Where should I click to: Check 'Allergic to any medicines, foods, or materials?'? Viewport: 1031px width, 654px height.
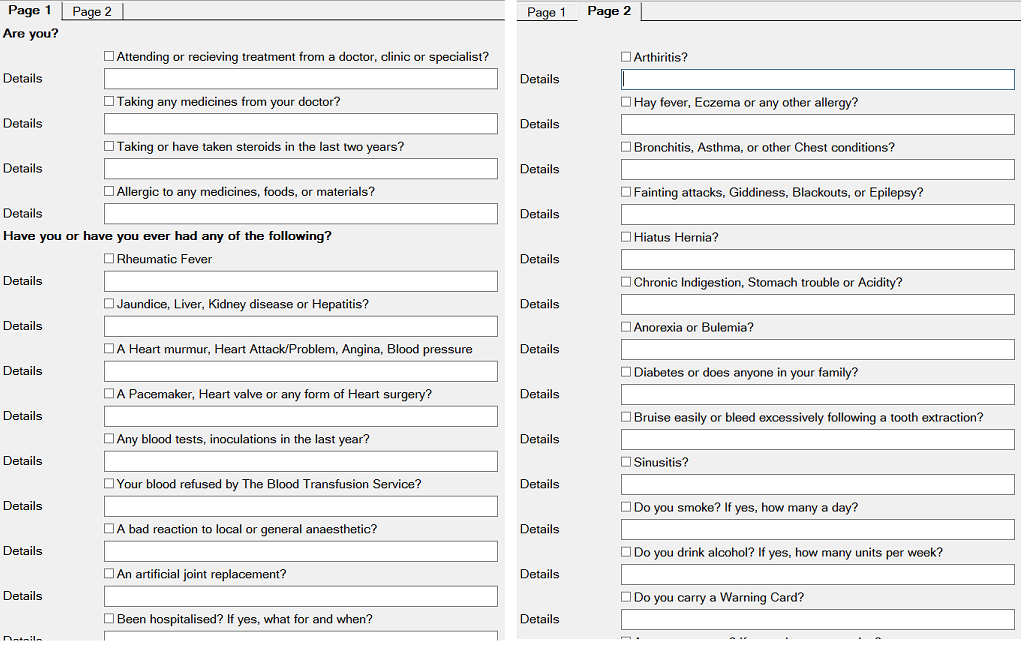(109, 191)
